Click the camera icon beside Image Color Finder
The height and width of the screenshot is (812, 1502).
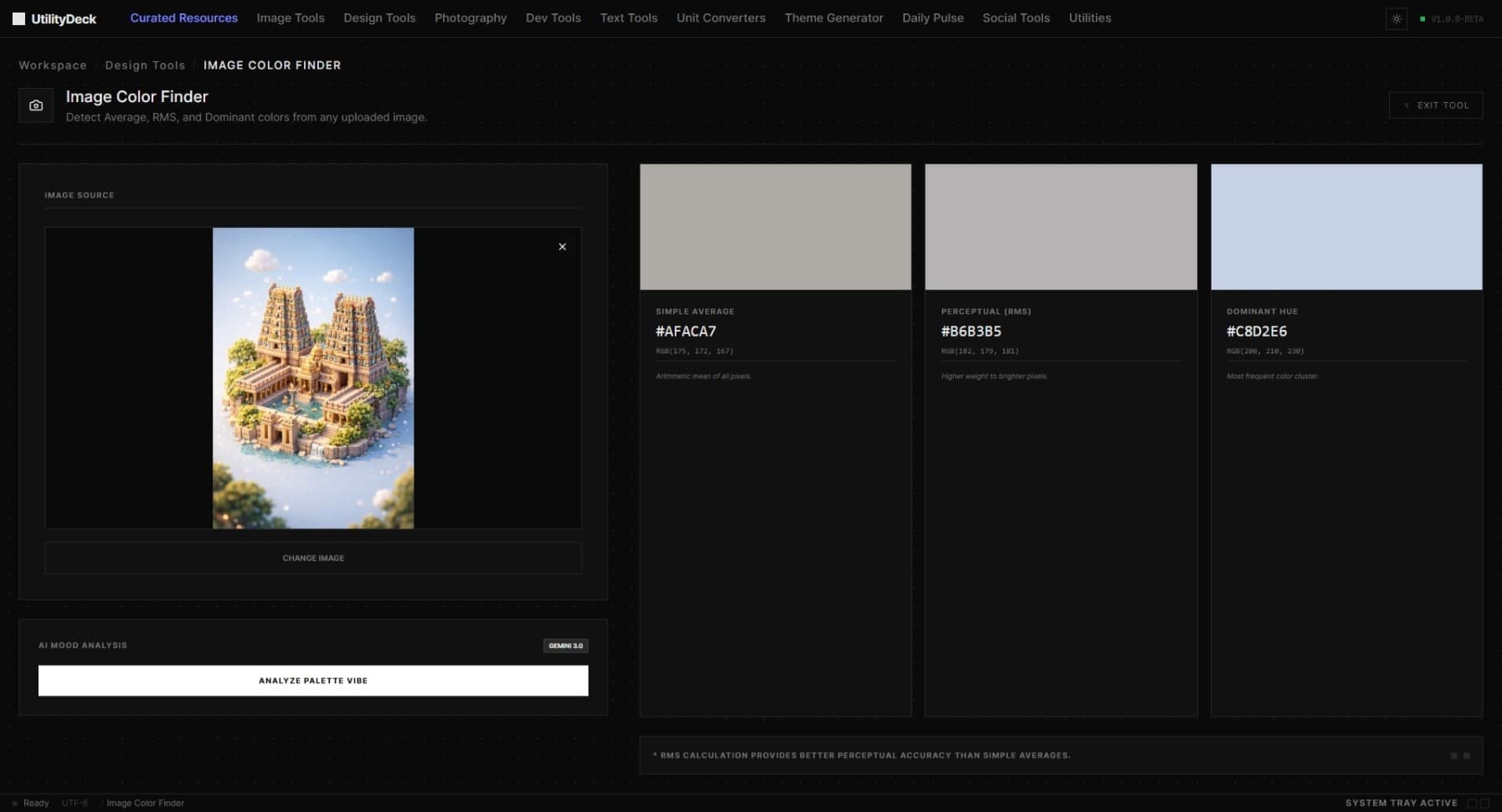[35, 105]
